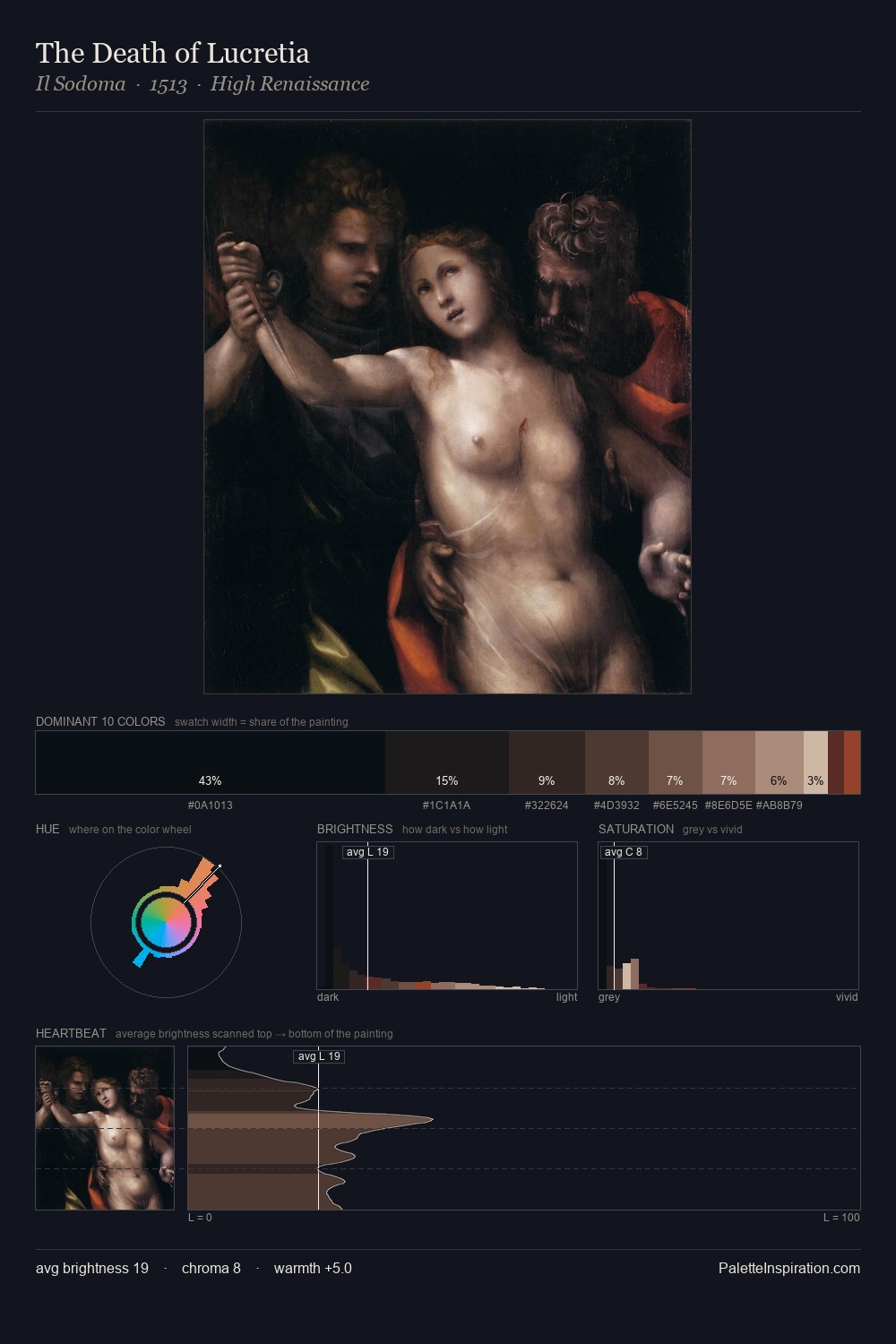This screenshot has height=1344, width=896.
Task: Click the title "The Death of Lucretia"
Action: click(x=172, y=53)
